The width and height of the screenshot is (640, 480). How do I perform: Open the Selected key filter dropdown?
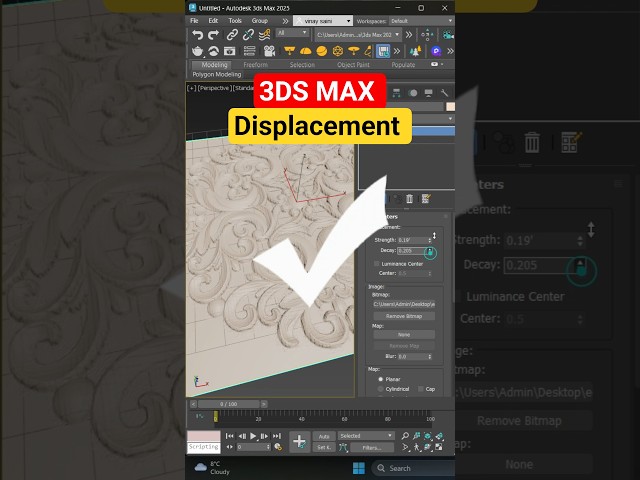(x=366, y=436)
